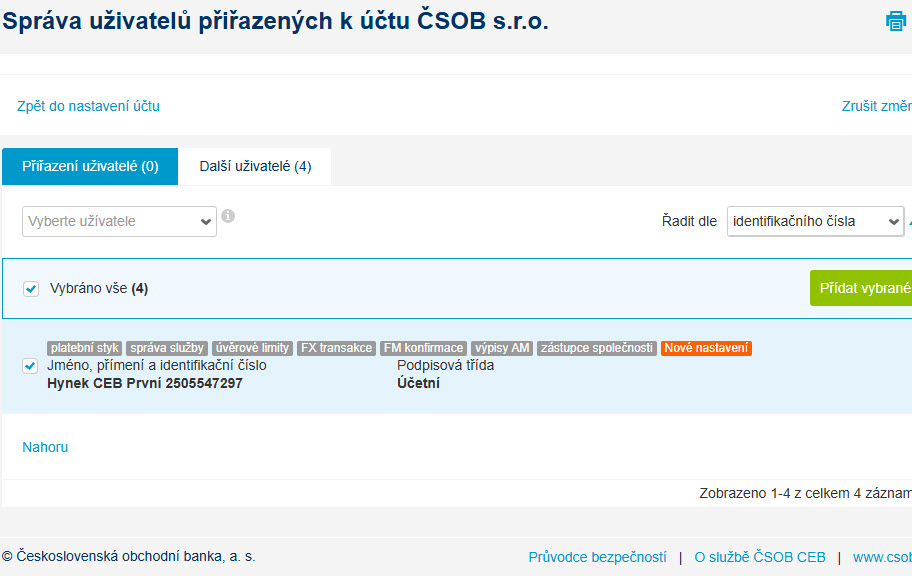Click the 'výpisy AM' tag
Screen dimensions: 912x576
502,348
